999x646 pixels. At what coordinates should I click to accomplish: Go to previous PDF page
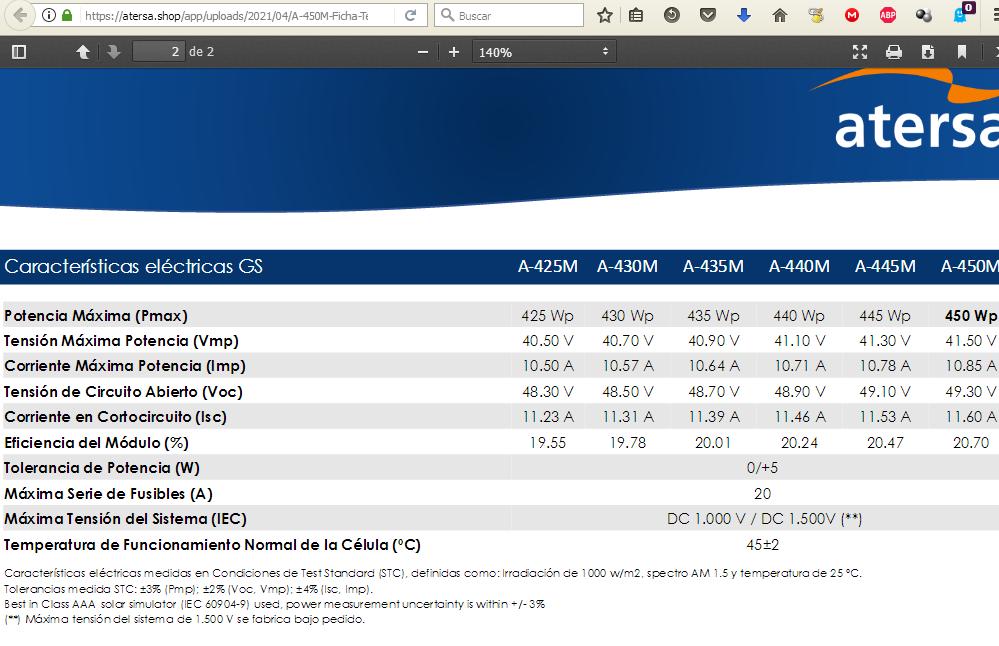tap(83, 52)
